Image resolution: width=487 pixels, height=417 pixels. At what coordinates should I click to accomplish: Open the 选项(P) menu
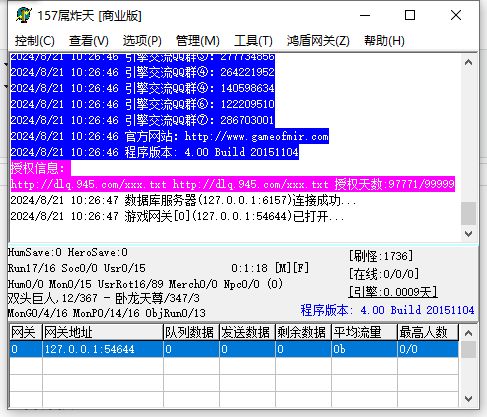pos(142,41)
